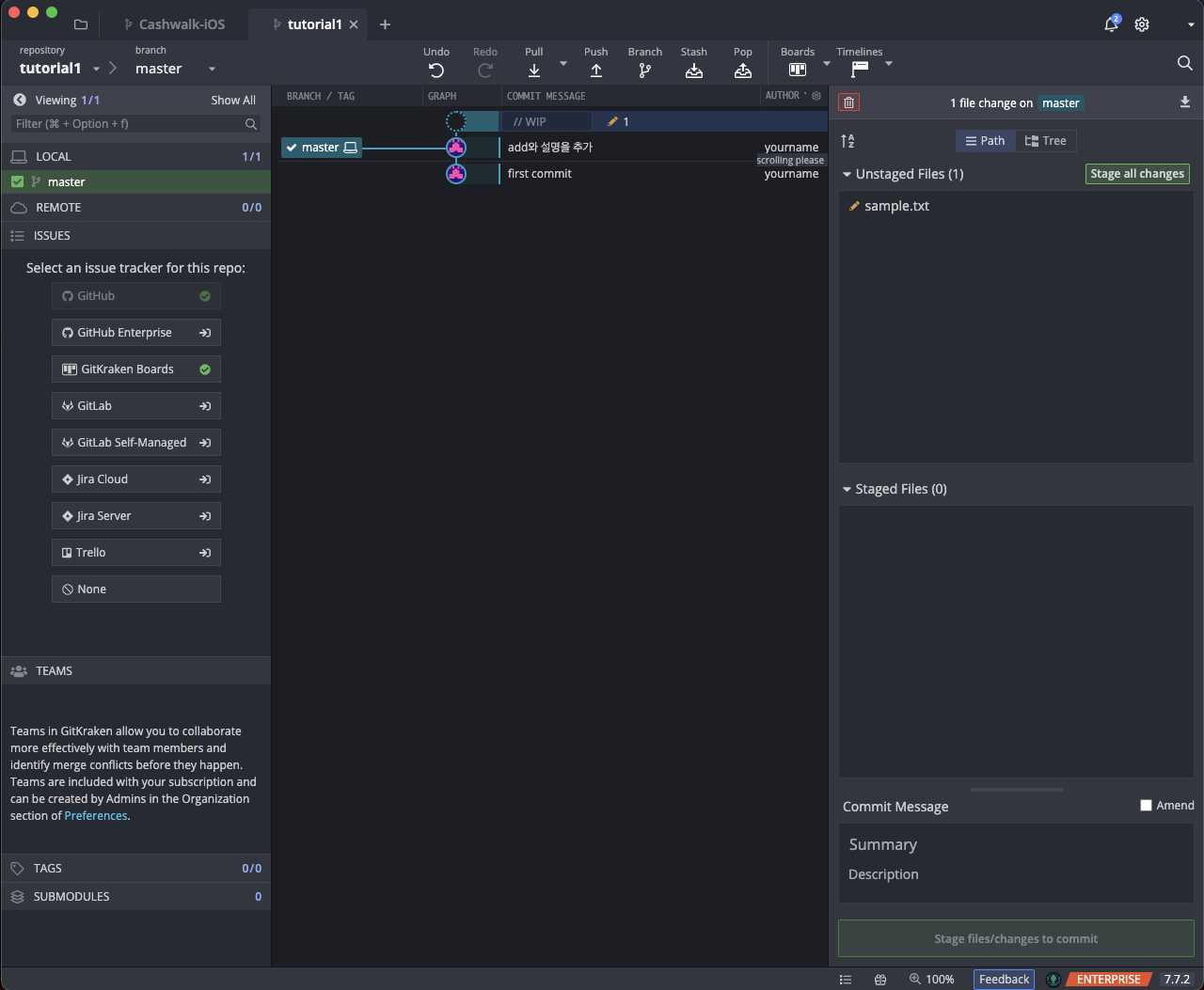Uncheck the master branch checkbox in sidebar
Screen dimensions: 1204x990
click(17, 182)
